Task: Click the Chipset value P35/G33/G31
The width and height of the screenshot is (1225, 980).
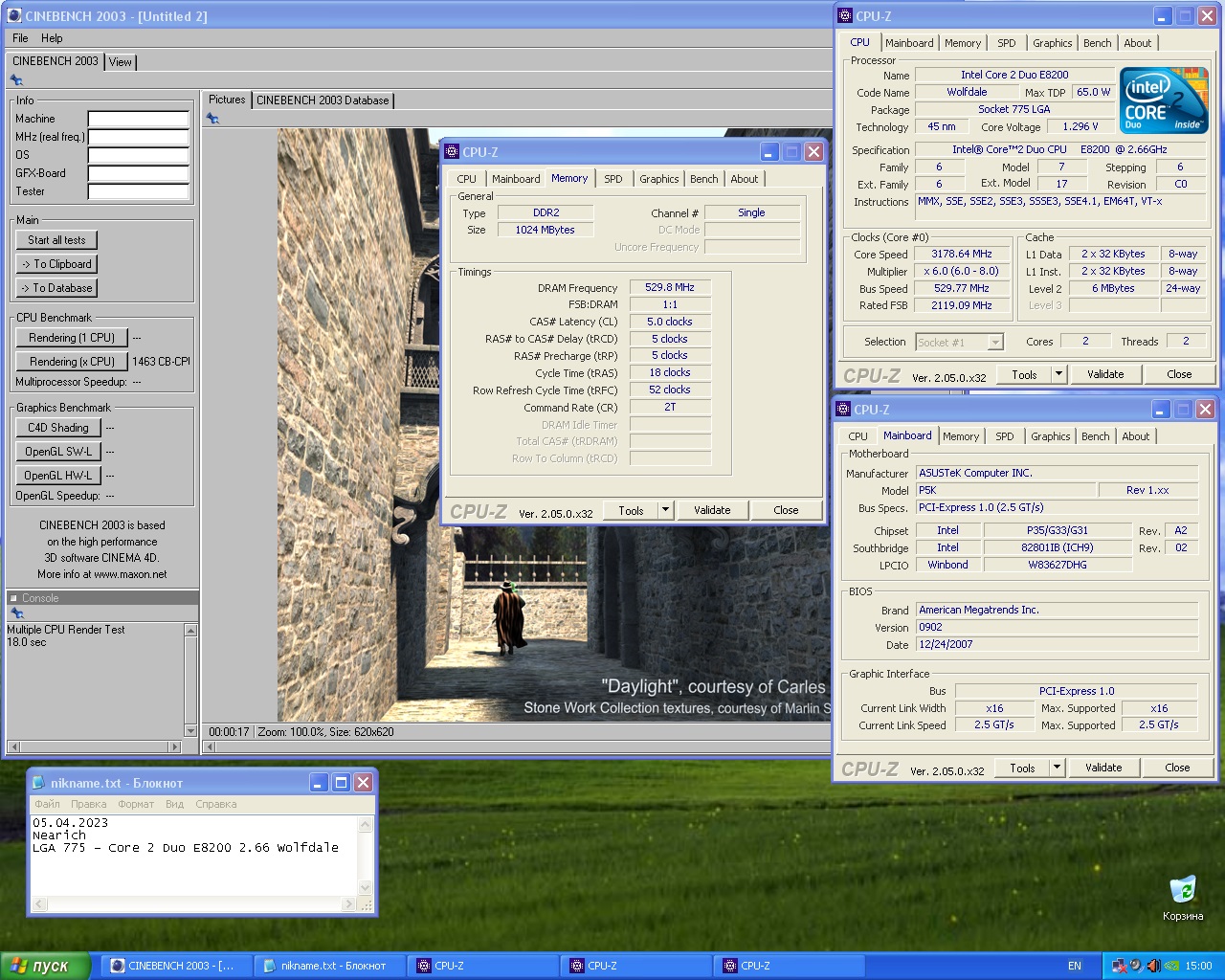Action: click(1058, 530)
